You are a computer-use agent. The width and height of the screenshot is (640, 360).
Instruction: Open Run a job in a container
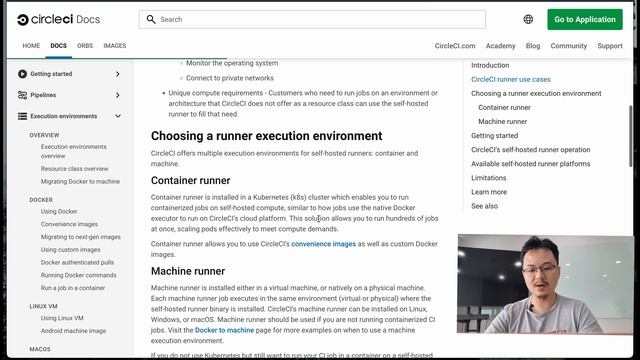[x=73, y=288]
